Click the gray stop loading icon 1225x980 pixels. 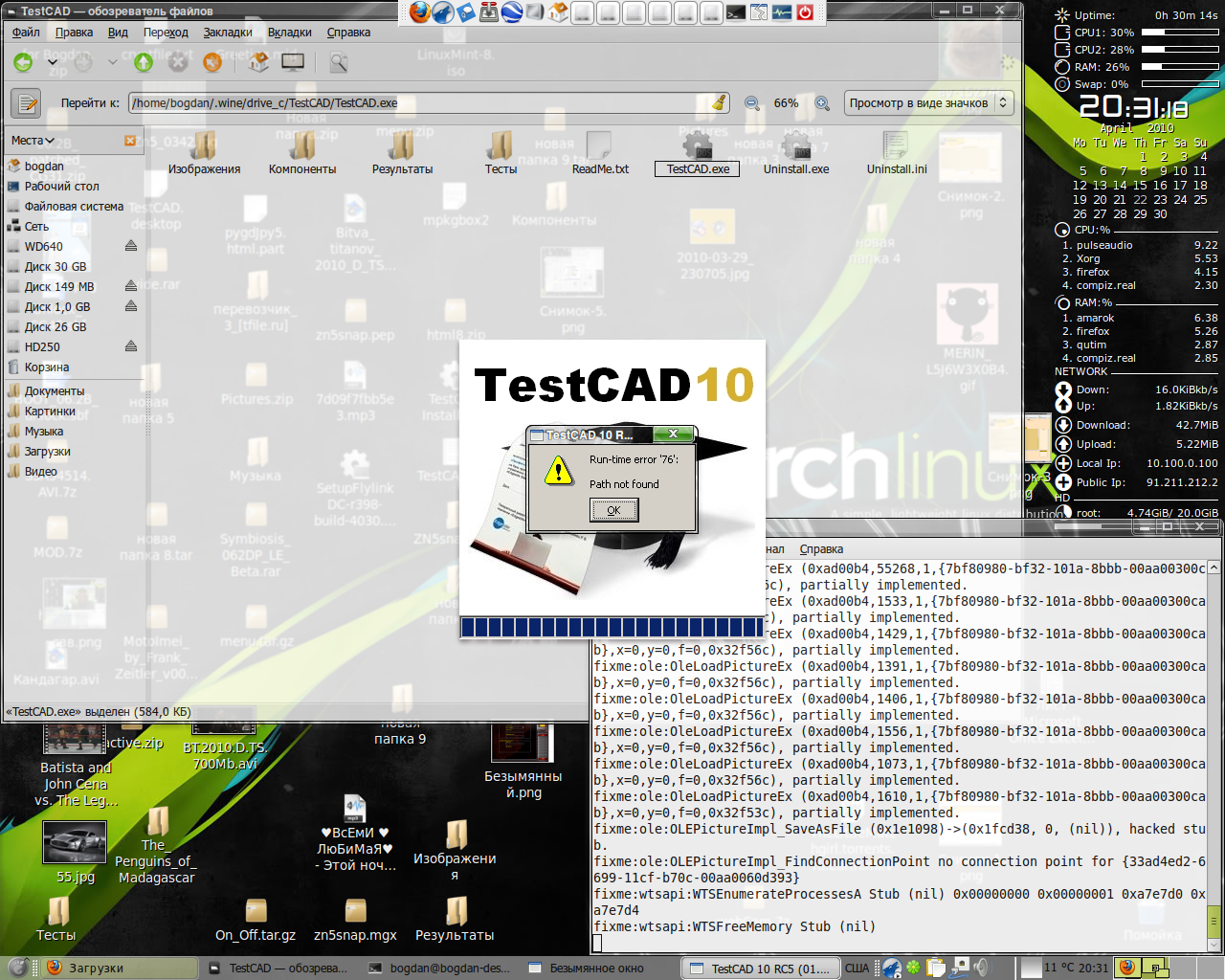178,62
